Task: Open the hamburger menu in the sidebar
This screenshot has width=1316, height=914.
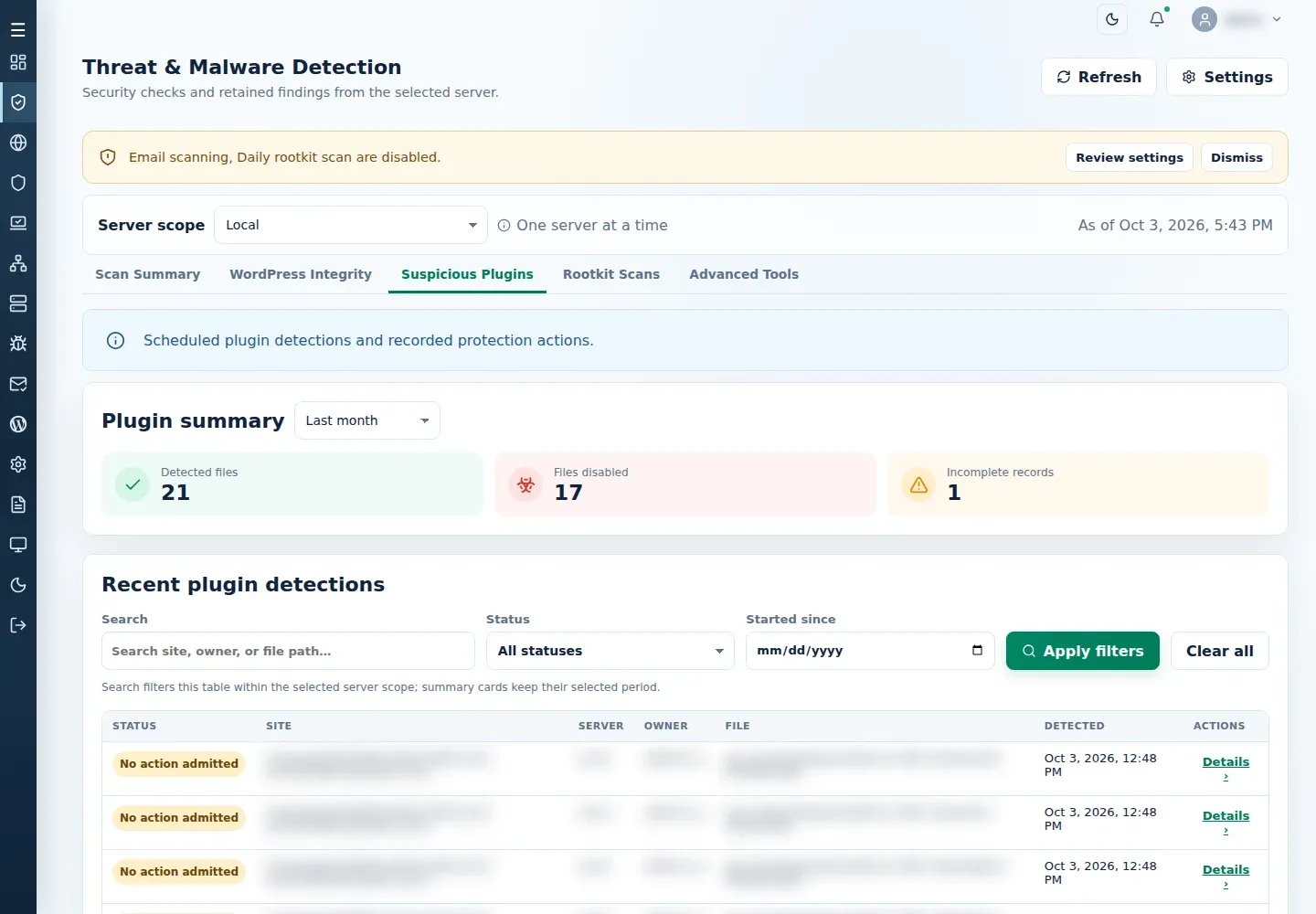Action: [18, 30]
